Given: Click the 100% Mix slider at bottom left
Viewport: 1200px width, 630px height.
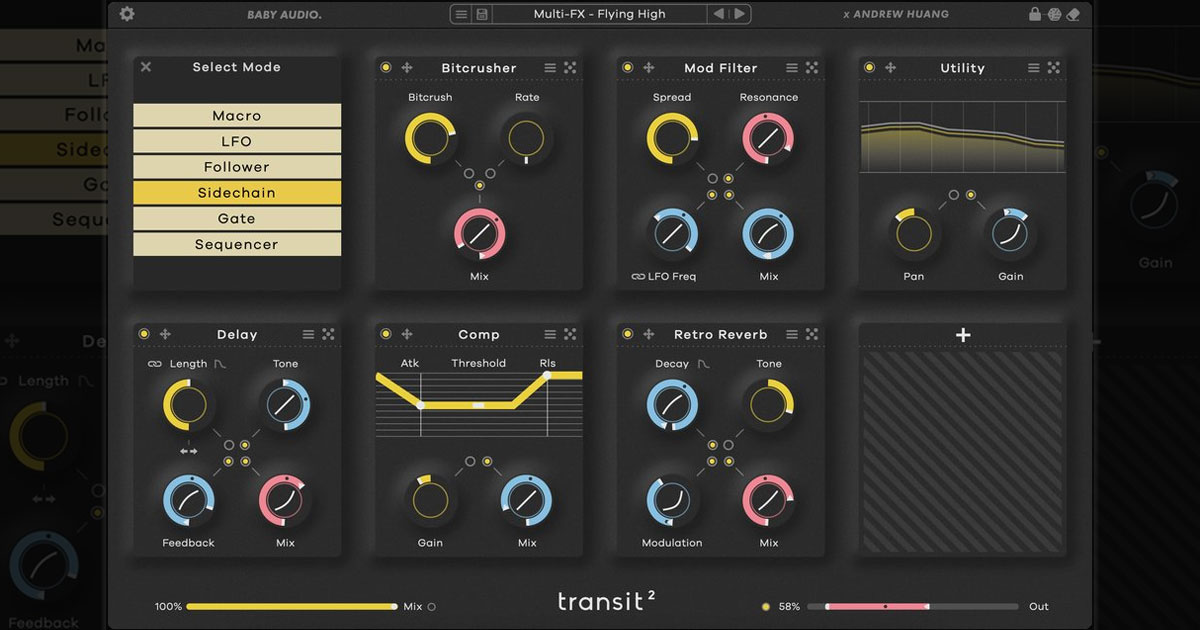Looking at the screenshot, I should pos(290,606).
